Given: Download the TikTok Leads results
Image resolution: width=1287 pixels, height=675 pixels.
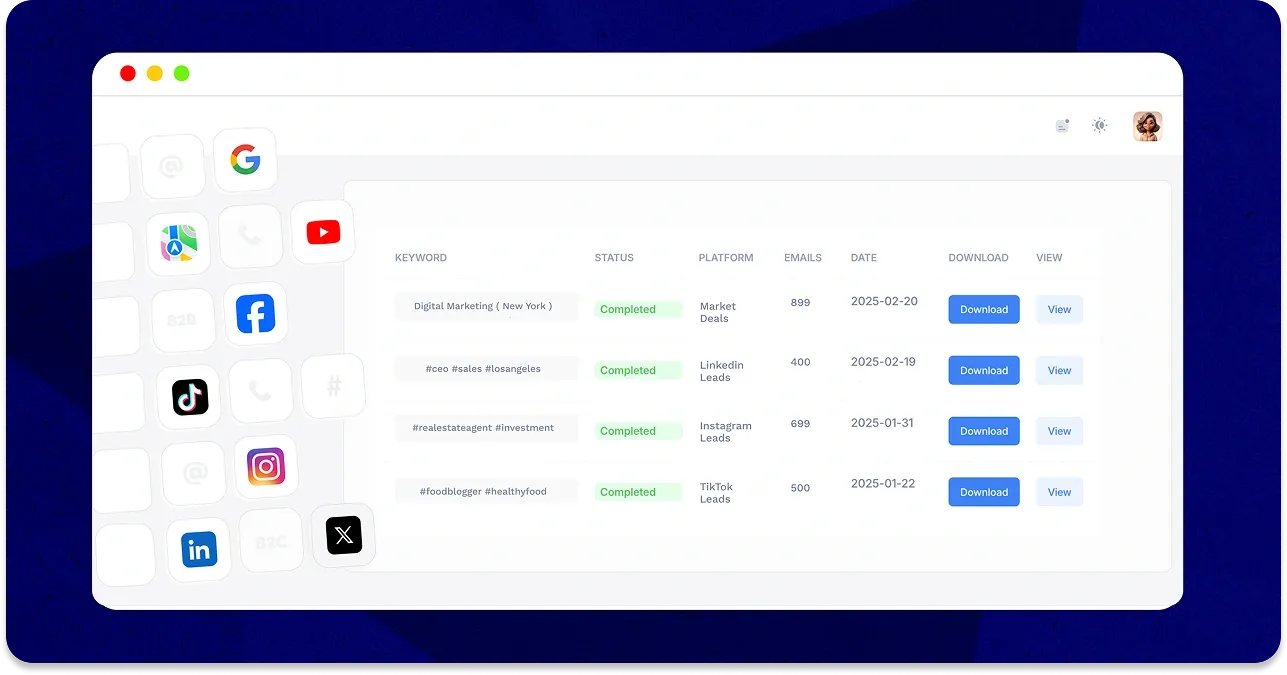Looking at the screenshot, I should [984, 492].
